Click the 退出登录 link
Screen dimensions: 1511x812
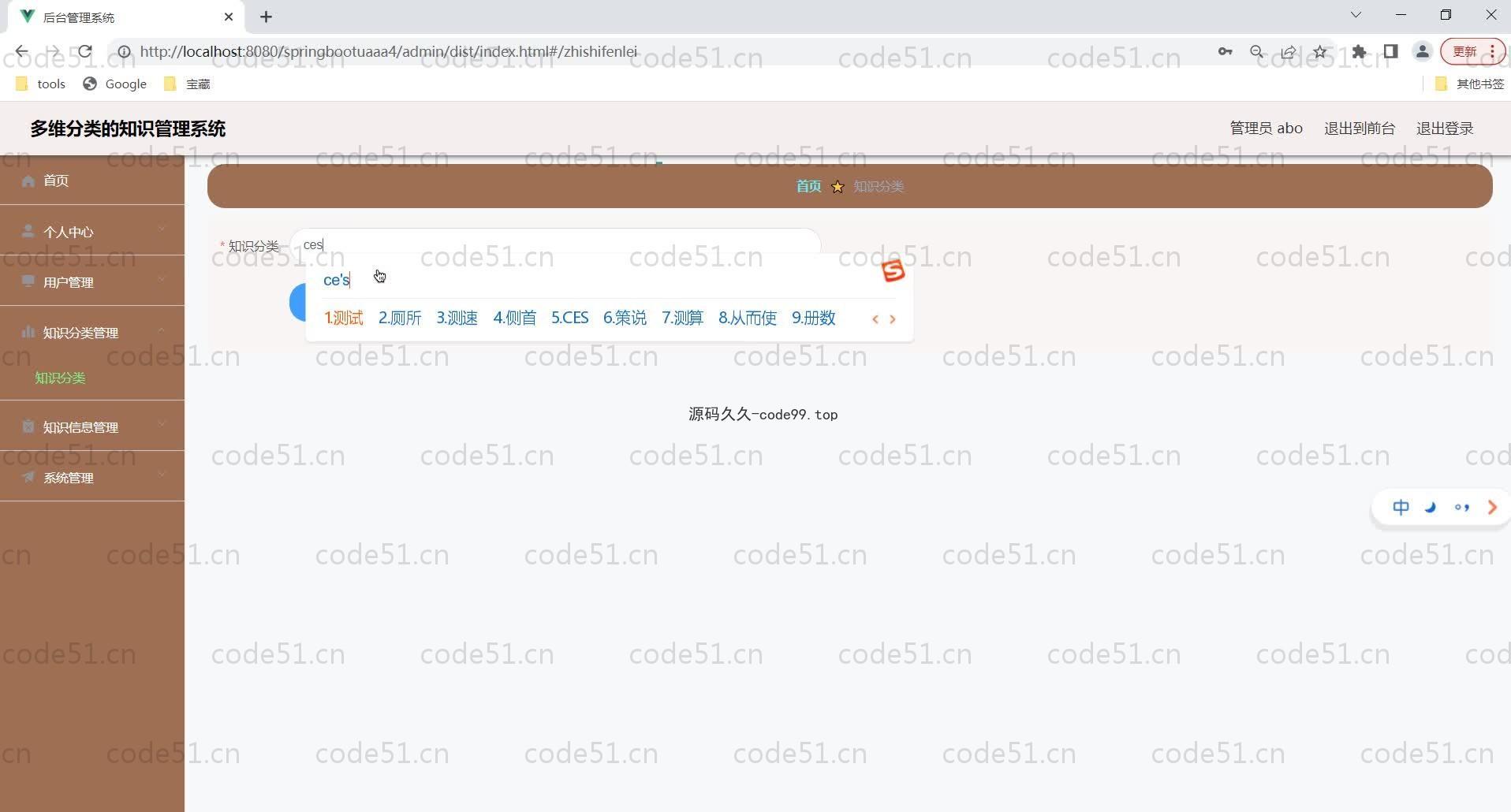(x=1444, y=129)
